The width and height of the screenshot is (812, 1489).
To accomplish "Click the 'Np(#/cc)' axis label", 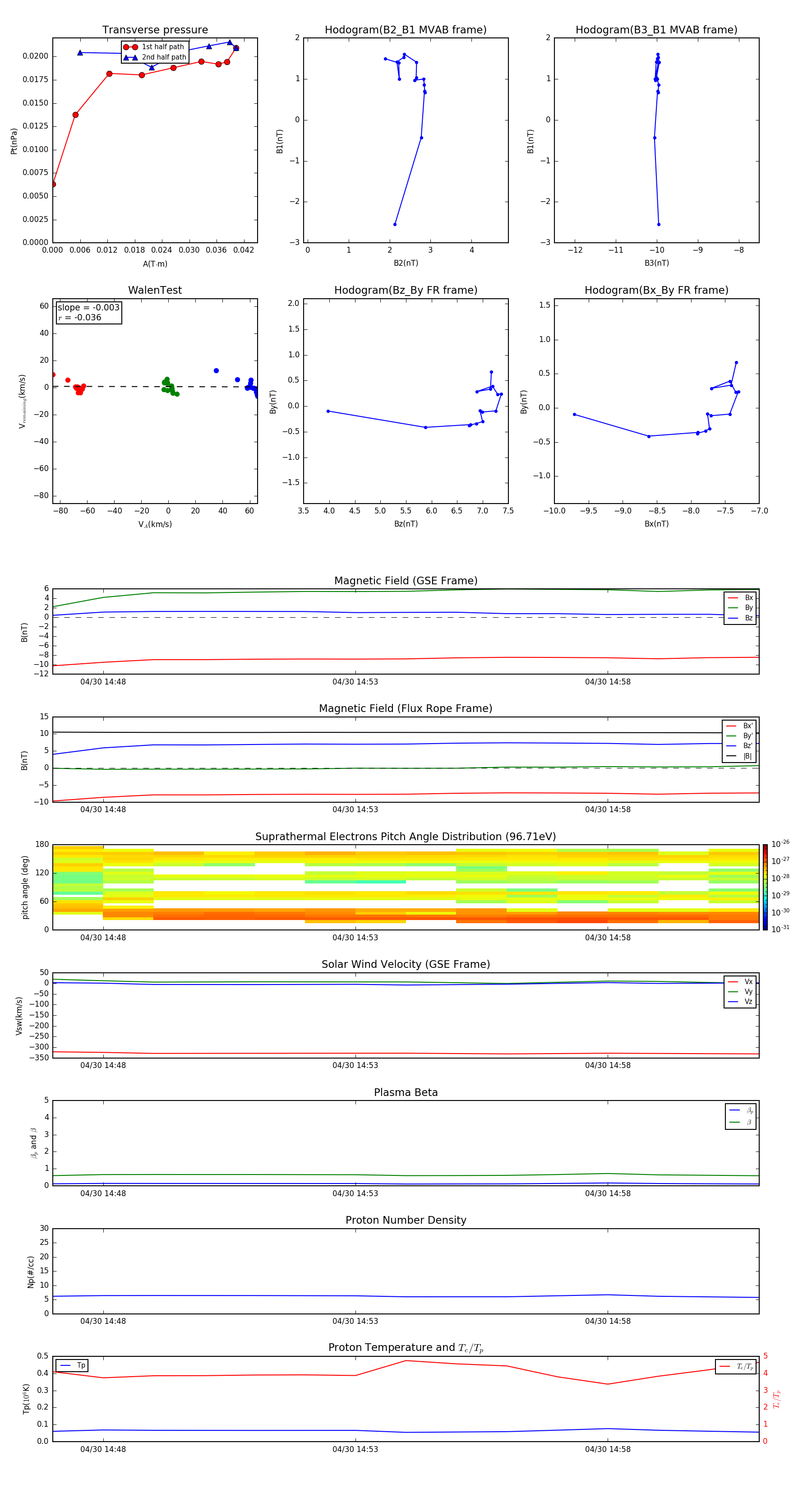I will [x=31, y=1272].
